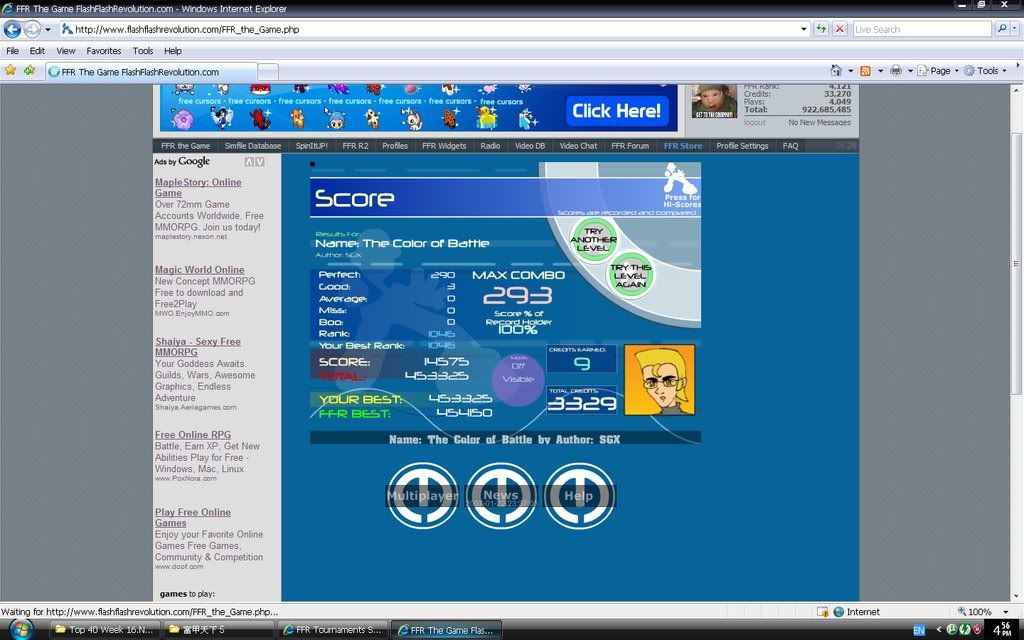Click the Refresh page icon

point(821,30)
